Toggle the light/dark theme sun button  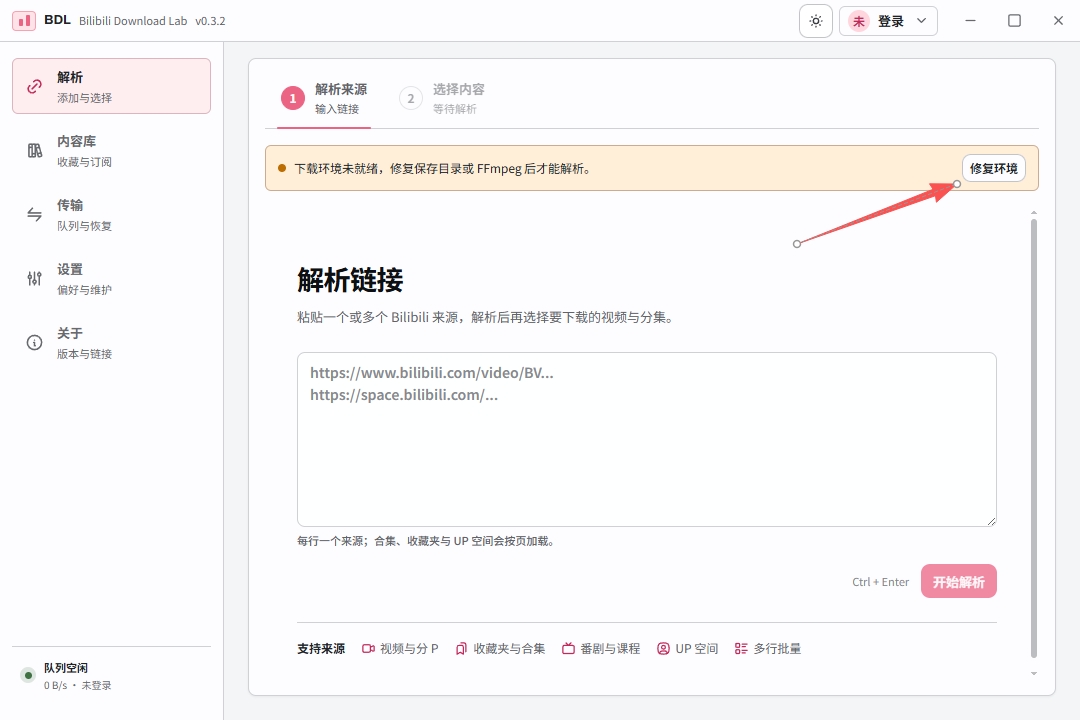pos(816,21)
